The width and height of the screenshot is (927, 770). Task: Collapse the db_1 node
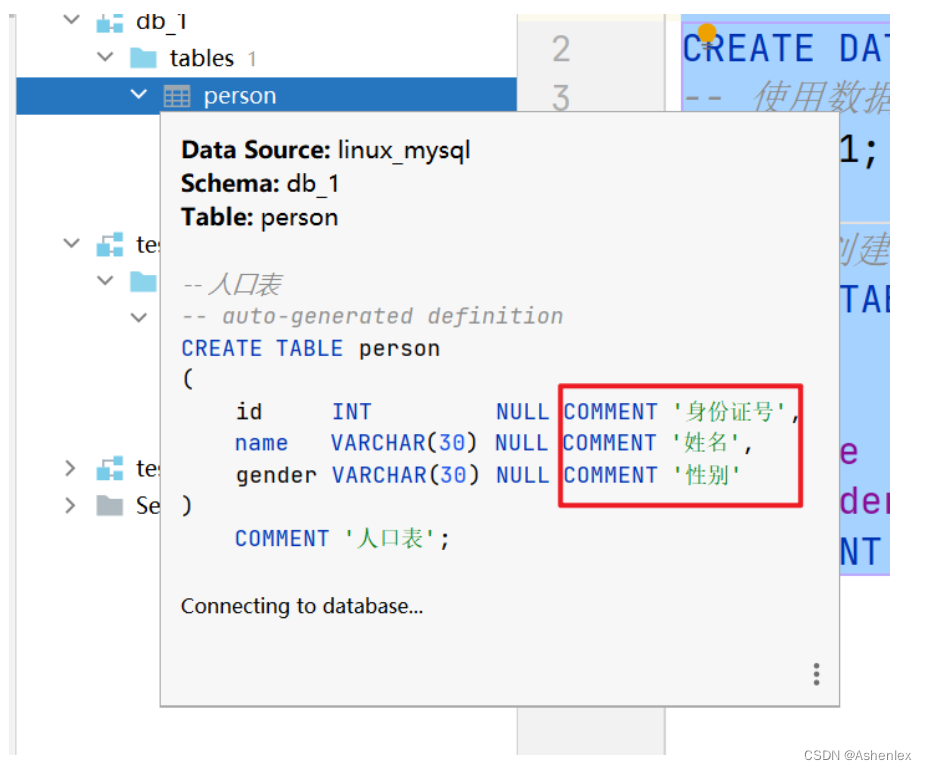68,20
